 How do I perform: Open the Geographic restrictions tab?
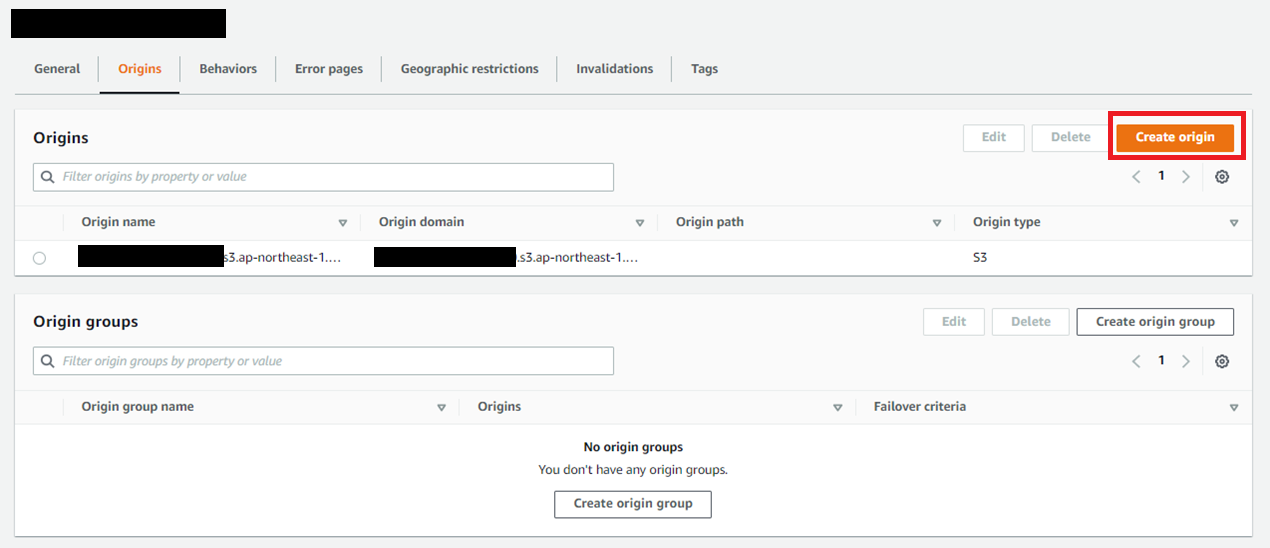(x=469, y=69)
